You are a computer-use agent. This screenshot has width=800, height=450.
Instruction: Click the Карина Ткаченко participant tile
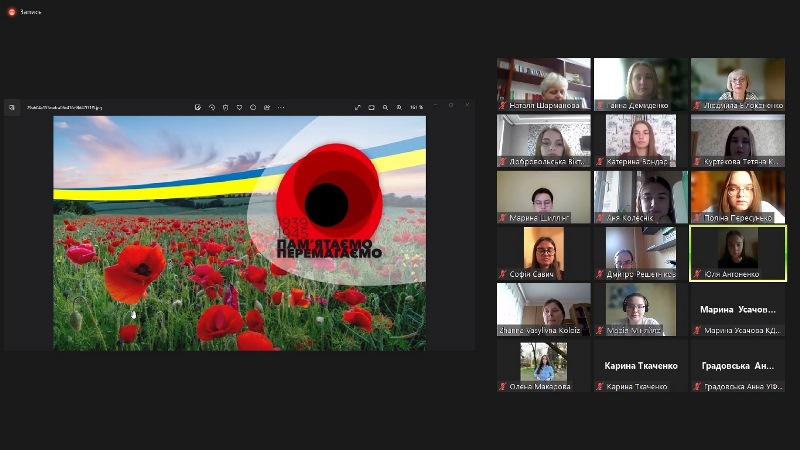640,366
